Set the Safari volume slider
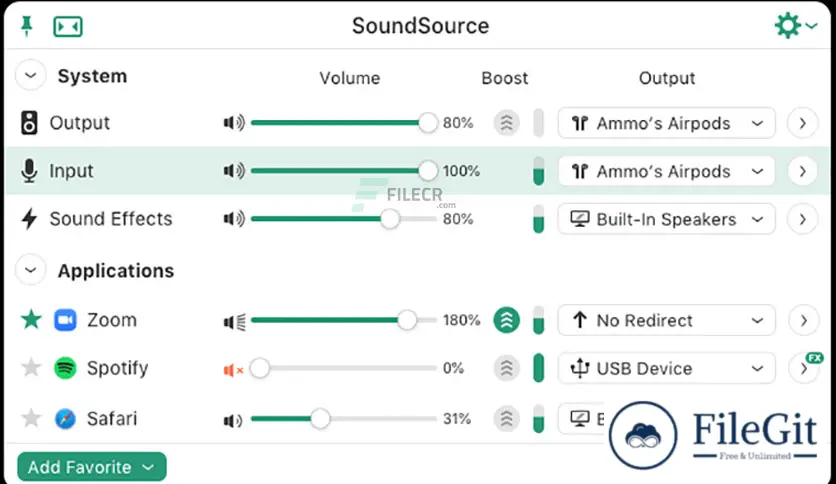The width and height of the screenshot is (836, 484). 344,418
